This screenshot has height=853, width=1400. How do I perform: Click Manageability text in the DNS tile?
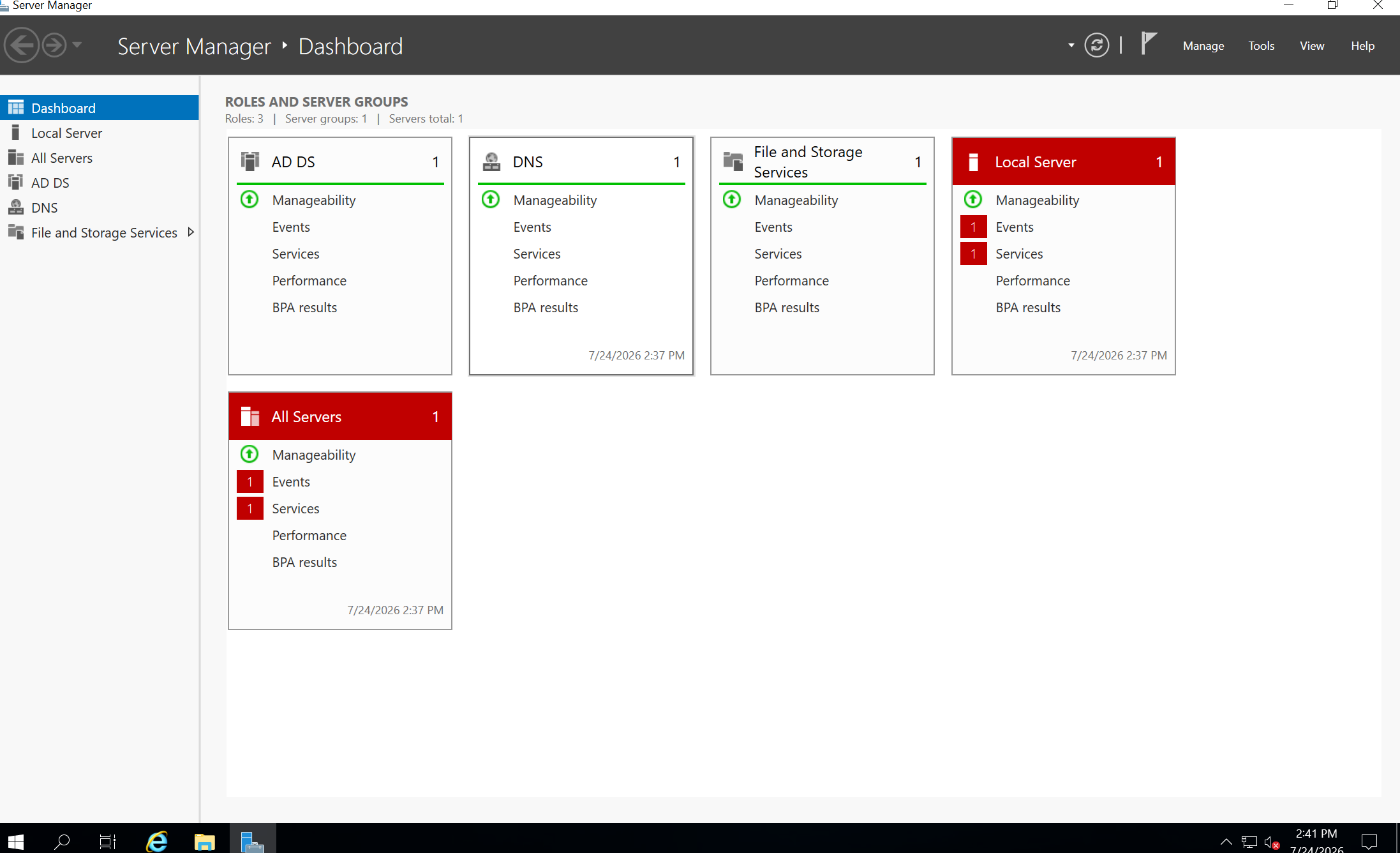(555, 200)
